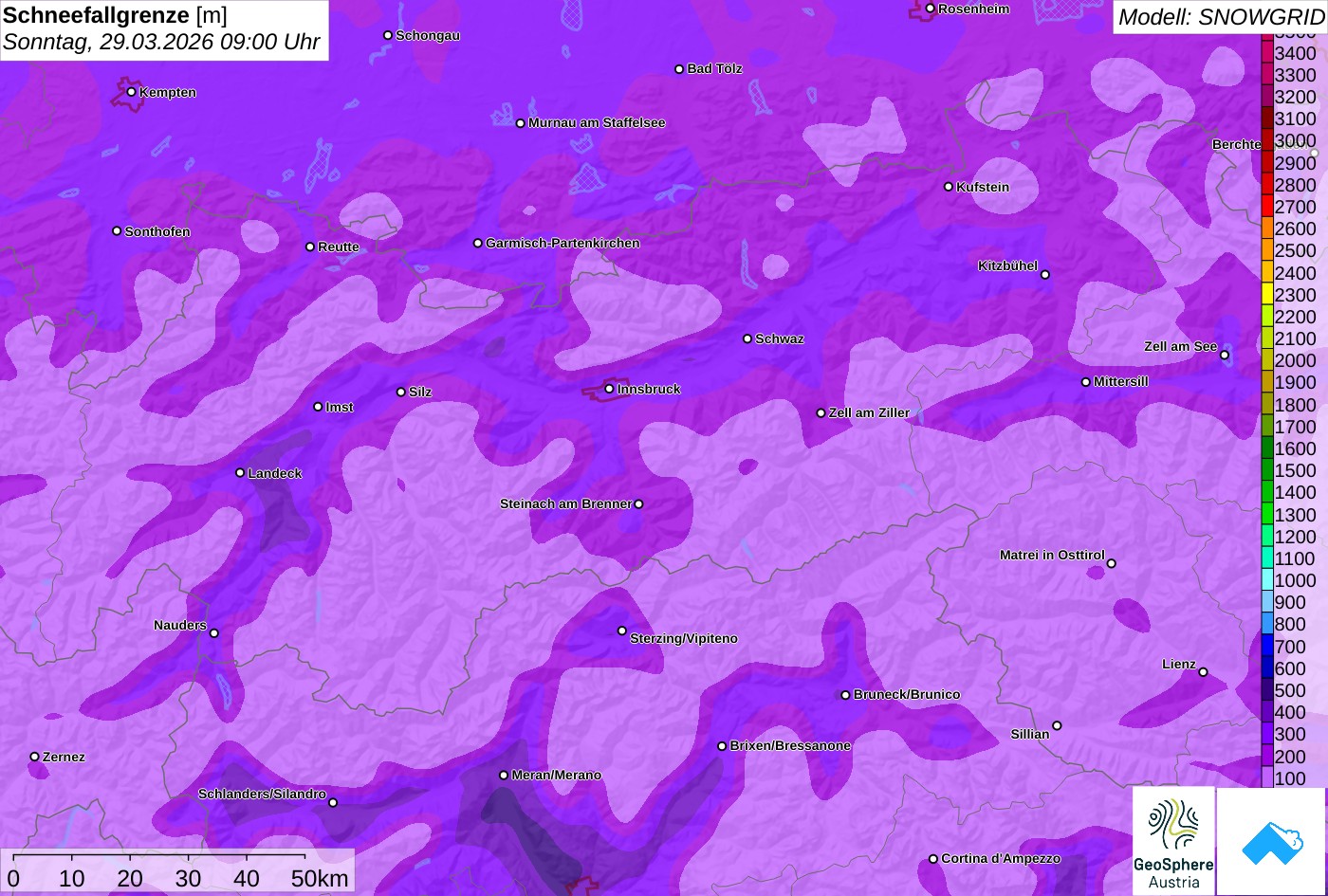Viewport: 1328px width, 896px height.
Task: Click the date Sonntag, 29.03.2026 09:00 Uhr
Action: 161,43
